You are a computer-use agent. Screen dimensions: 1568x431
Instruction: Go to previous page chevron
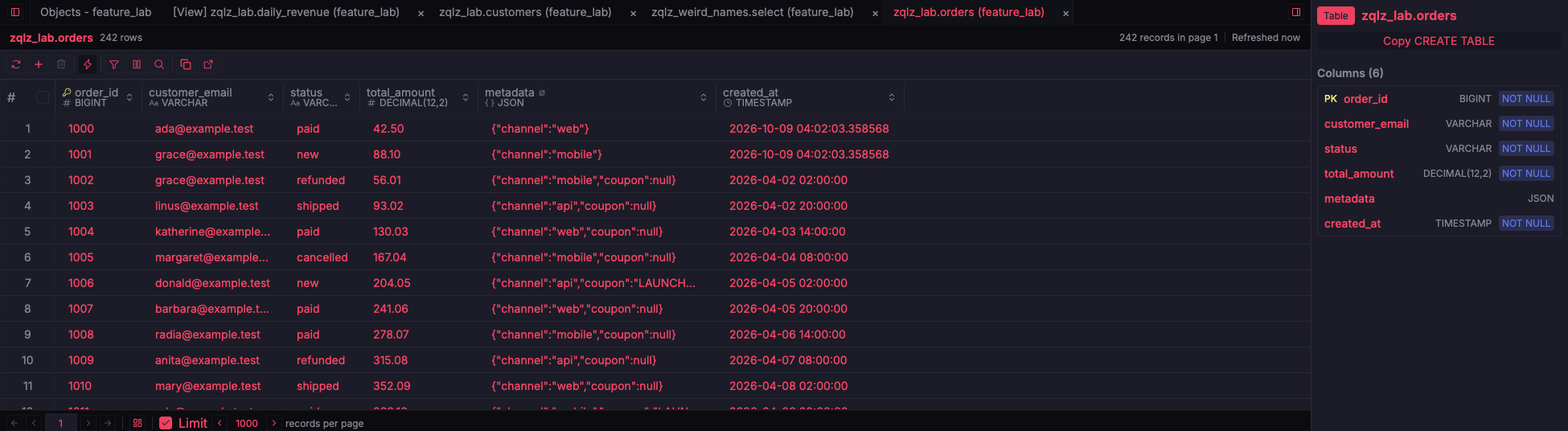coord(34,423)
